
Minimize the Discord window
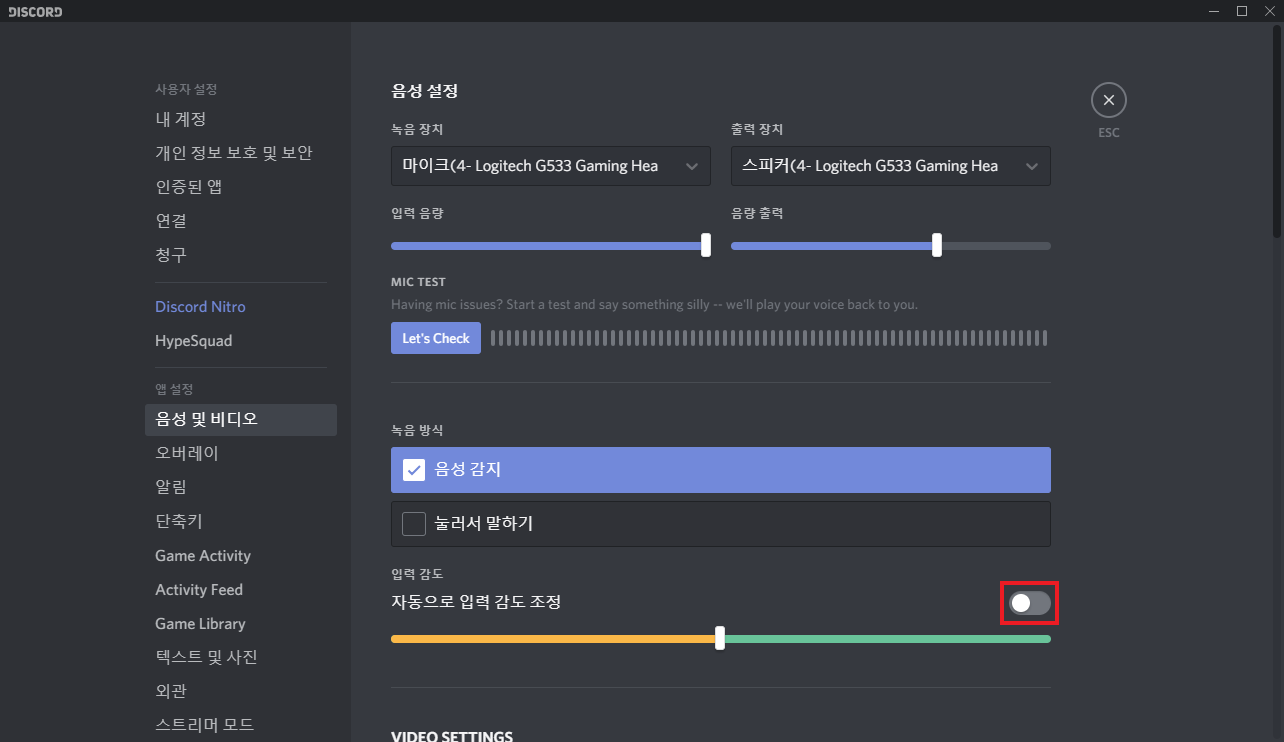point(1213,11)
